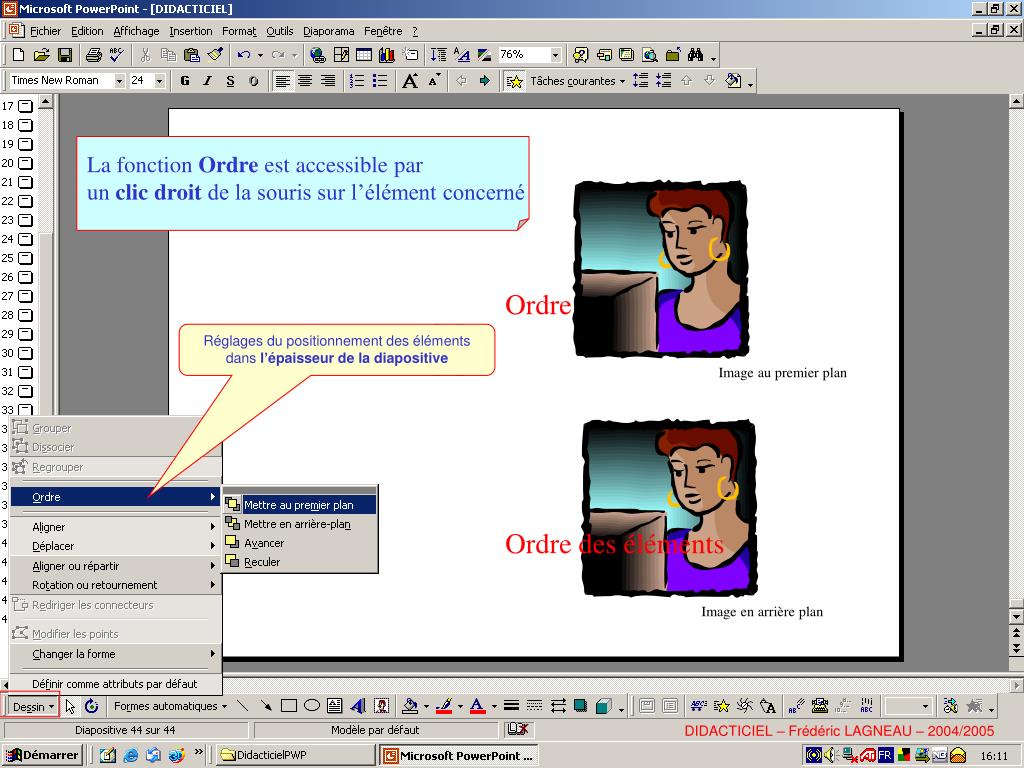Select the Line drawing tool
This screenshot has height=768, width=1024.
coord(242,706)
